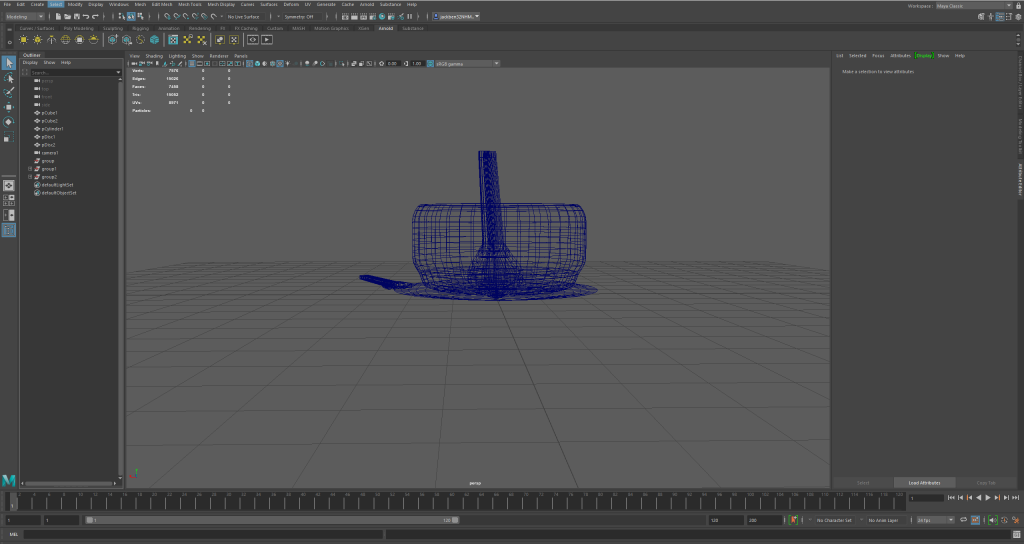Click the playback range slider bar
Viewport: 1024px width, 544px height.
pyautogui.click(x=270, y=520)
